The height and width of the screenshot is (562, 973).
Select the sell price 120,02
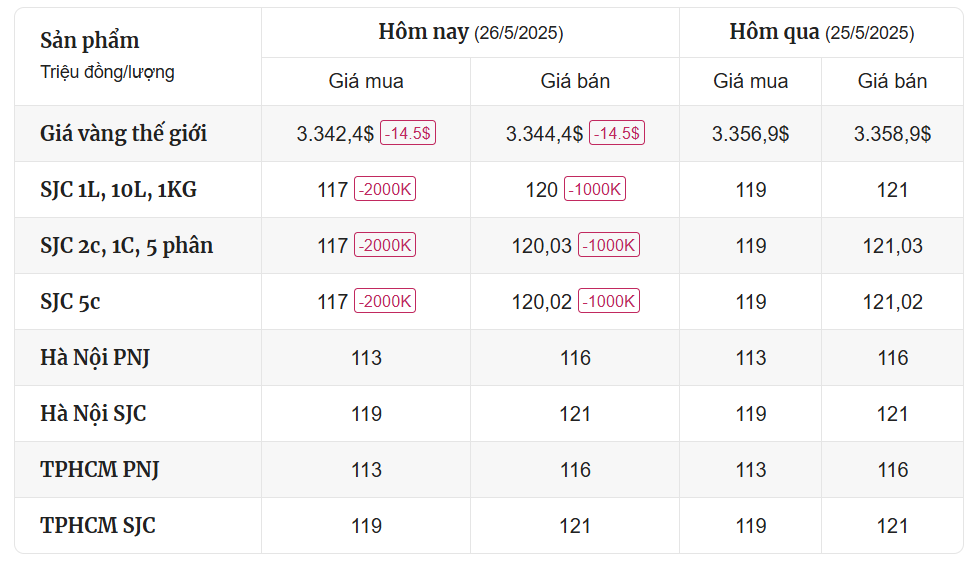542,302
